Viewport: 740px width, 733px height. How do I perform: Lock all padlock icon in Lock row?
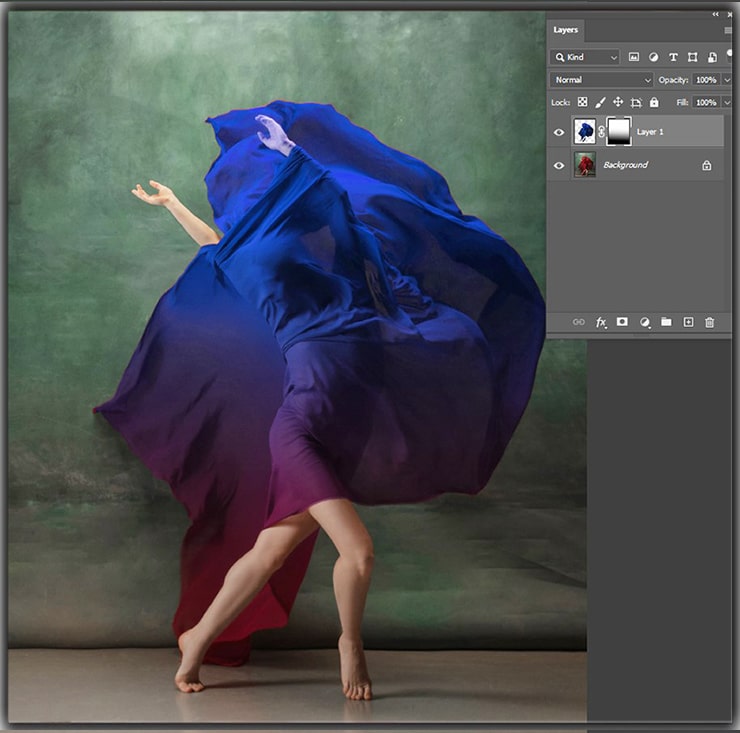click(654, 102)
